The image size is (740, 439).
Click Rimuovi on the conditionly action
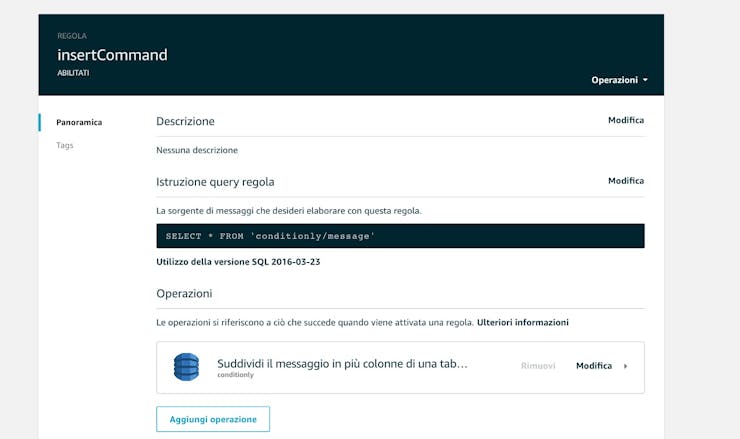tap(538, 366)
